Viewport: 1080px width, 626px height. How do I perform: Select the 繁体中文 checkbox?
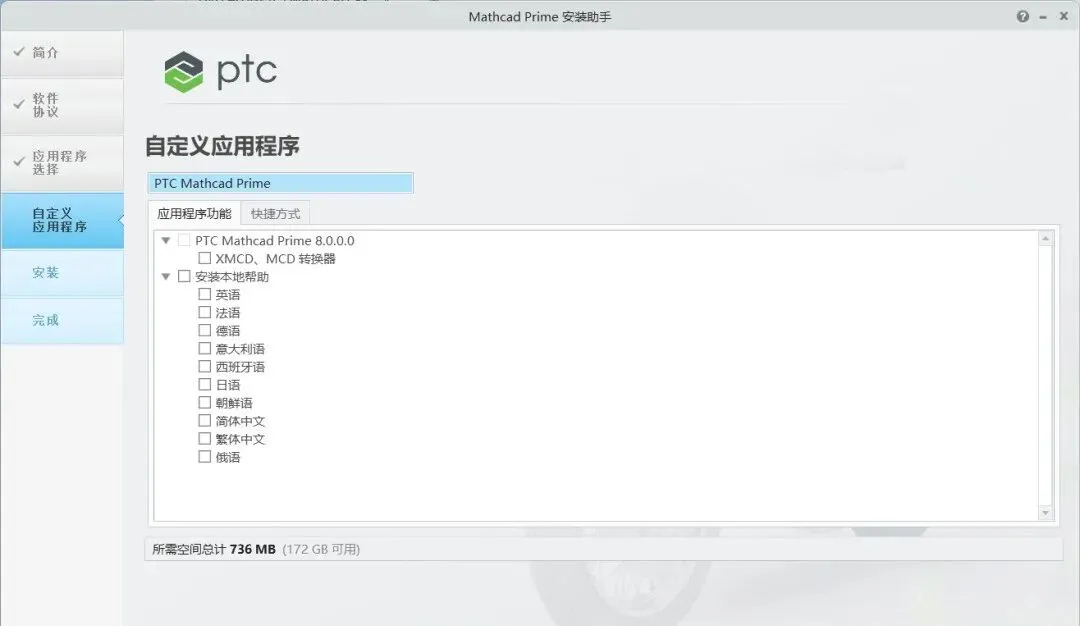(205, 439)
